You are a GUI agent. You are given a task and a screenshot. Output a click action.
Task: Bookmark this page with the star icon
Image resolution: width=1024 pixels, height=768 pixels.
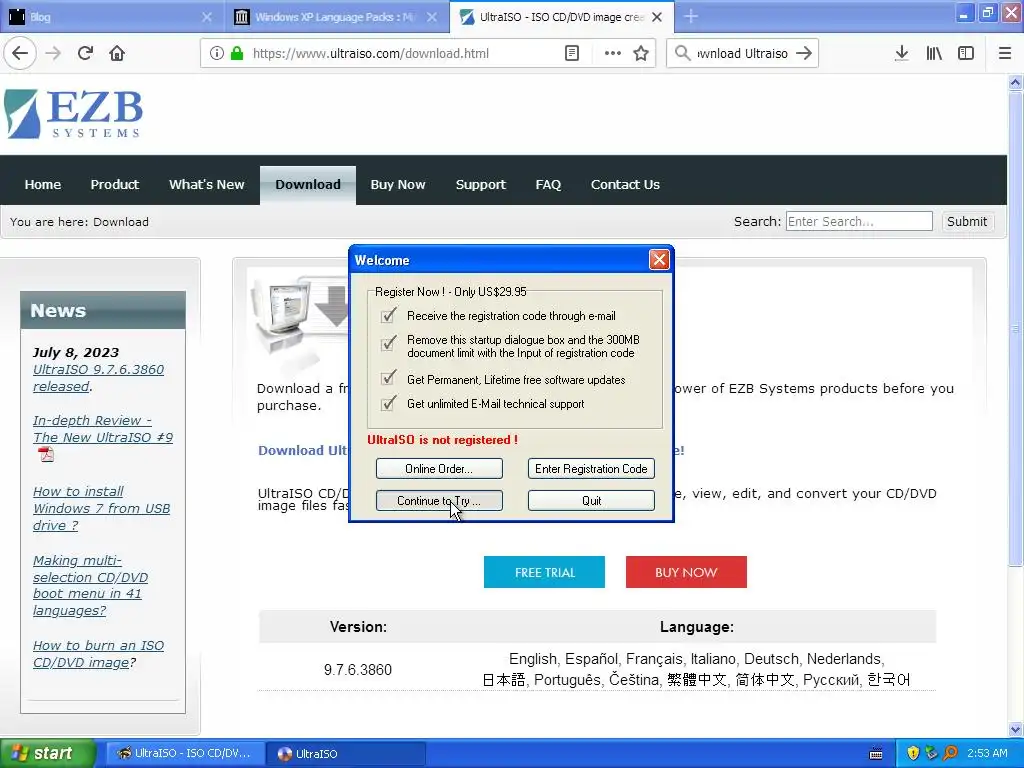point(641,53)
